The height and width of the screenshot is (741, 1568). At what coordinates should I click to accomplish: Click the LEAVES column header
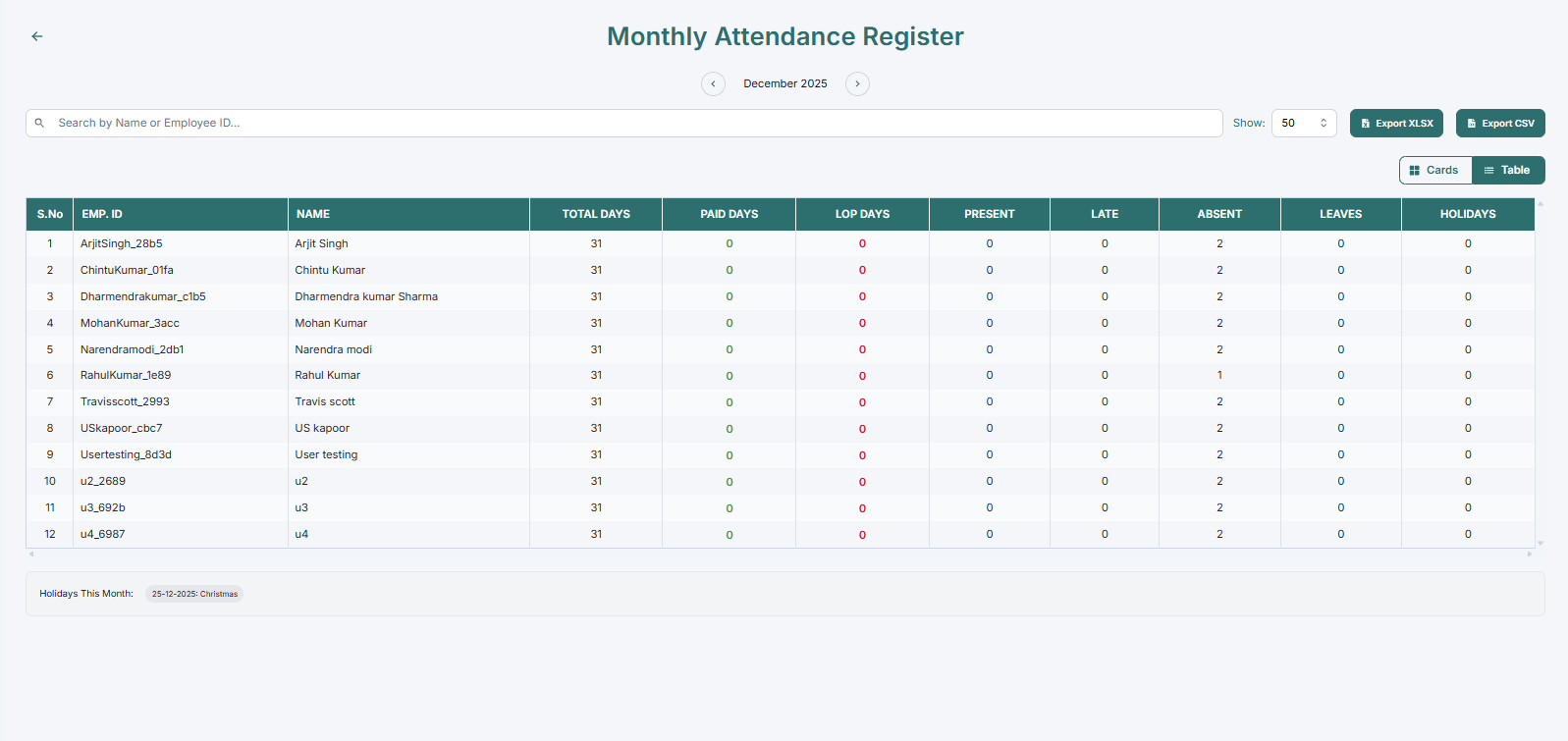tap(1341, 214)
